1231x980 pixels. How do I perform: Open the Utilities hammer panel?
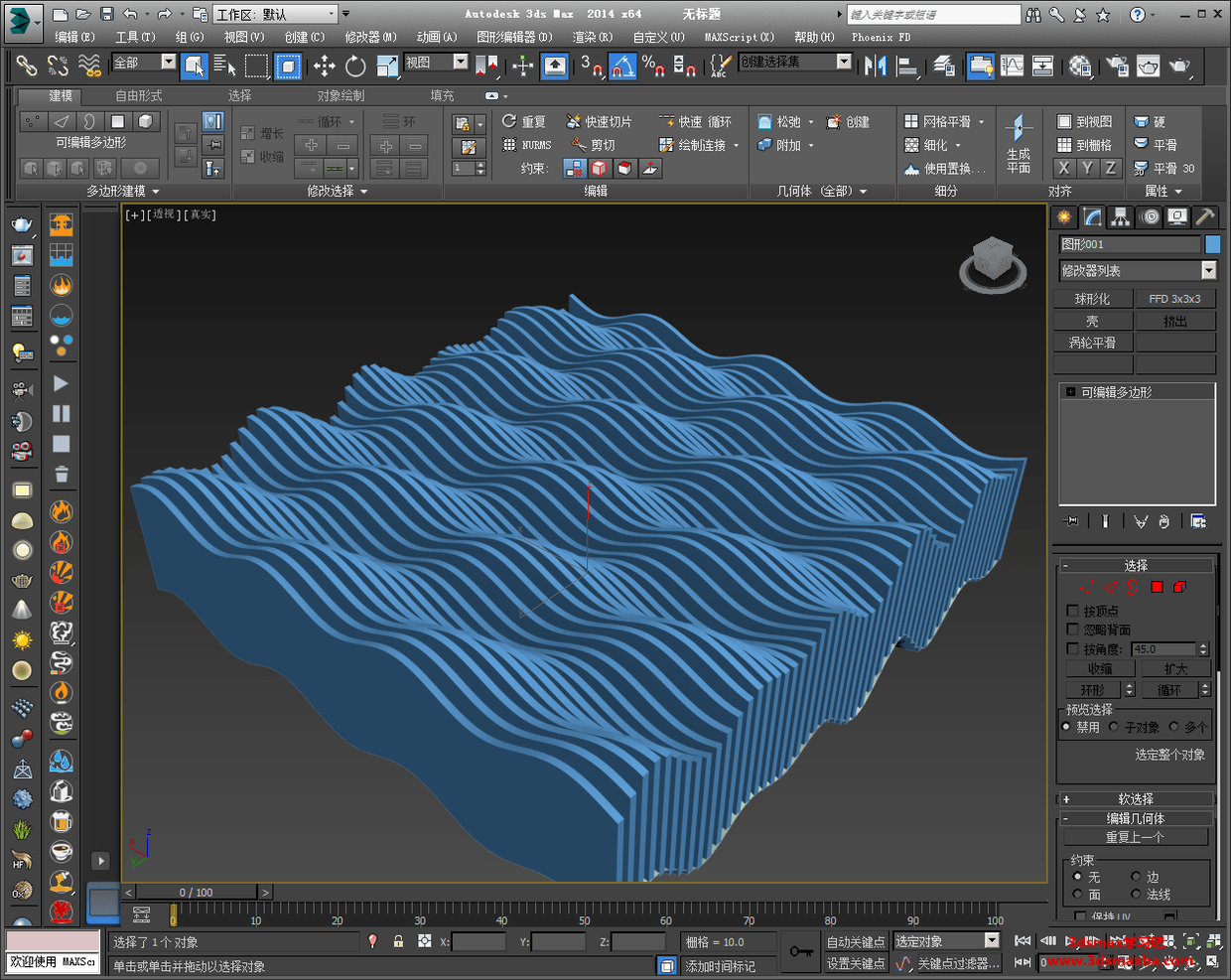coord(1204,216)
